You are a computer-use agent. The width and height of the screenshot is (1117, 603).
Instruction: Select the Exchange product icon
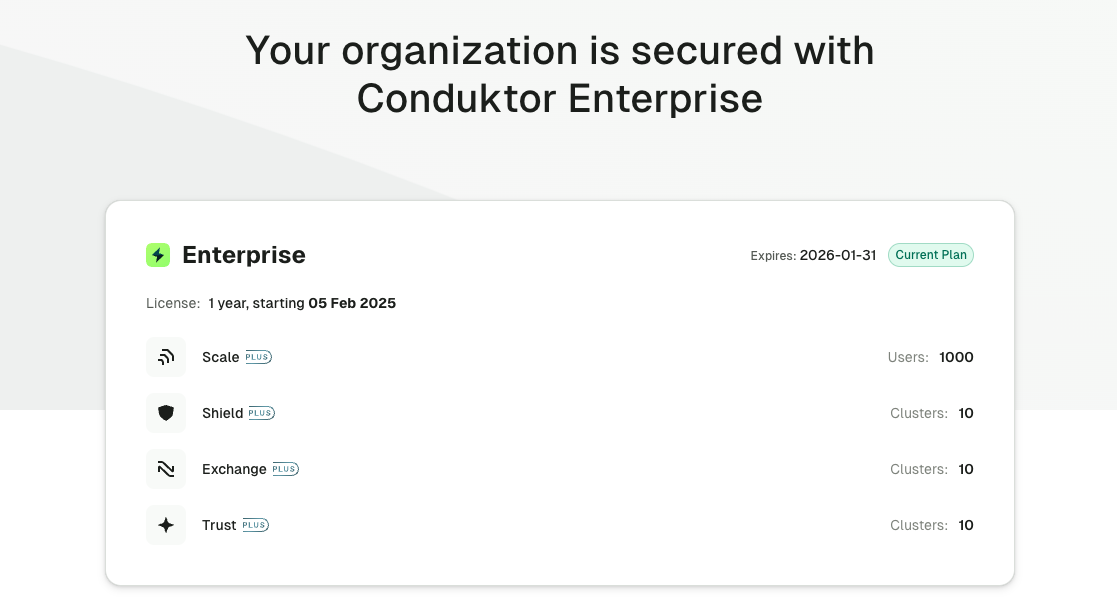click(166, 469)
